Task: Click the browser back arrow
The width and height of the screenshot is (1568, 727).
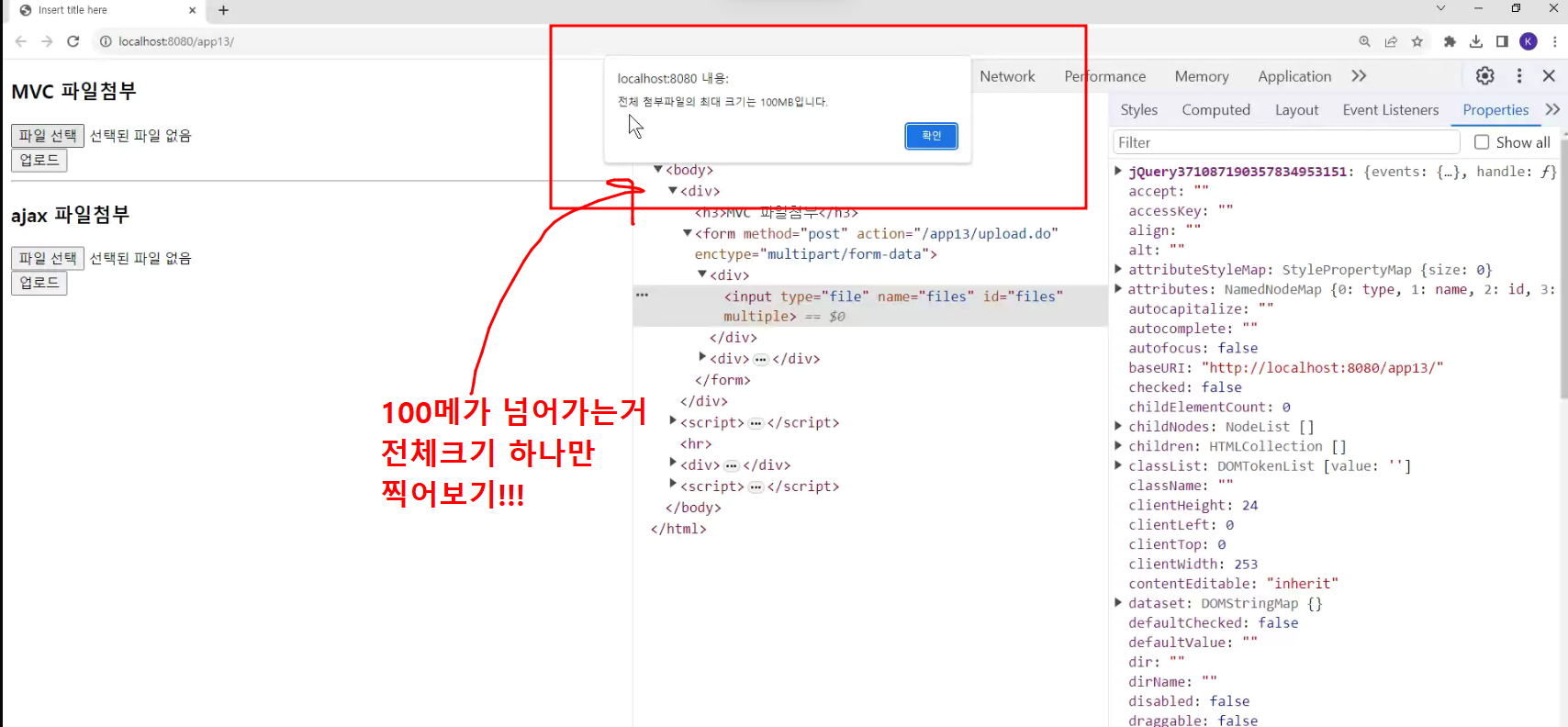Action: 21,41
